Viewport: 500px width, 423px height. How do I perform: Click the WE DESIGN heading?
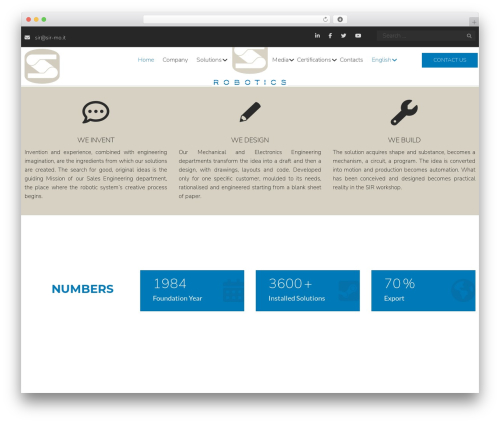[250, 140]
